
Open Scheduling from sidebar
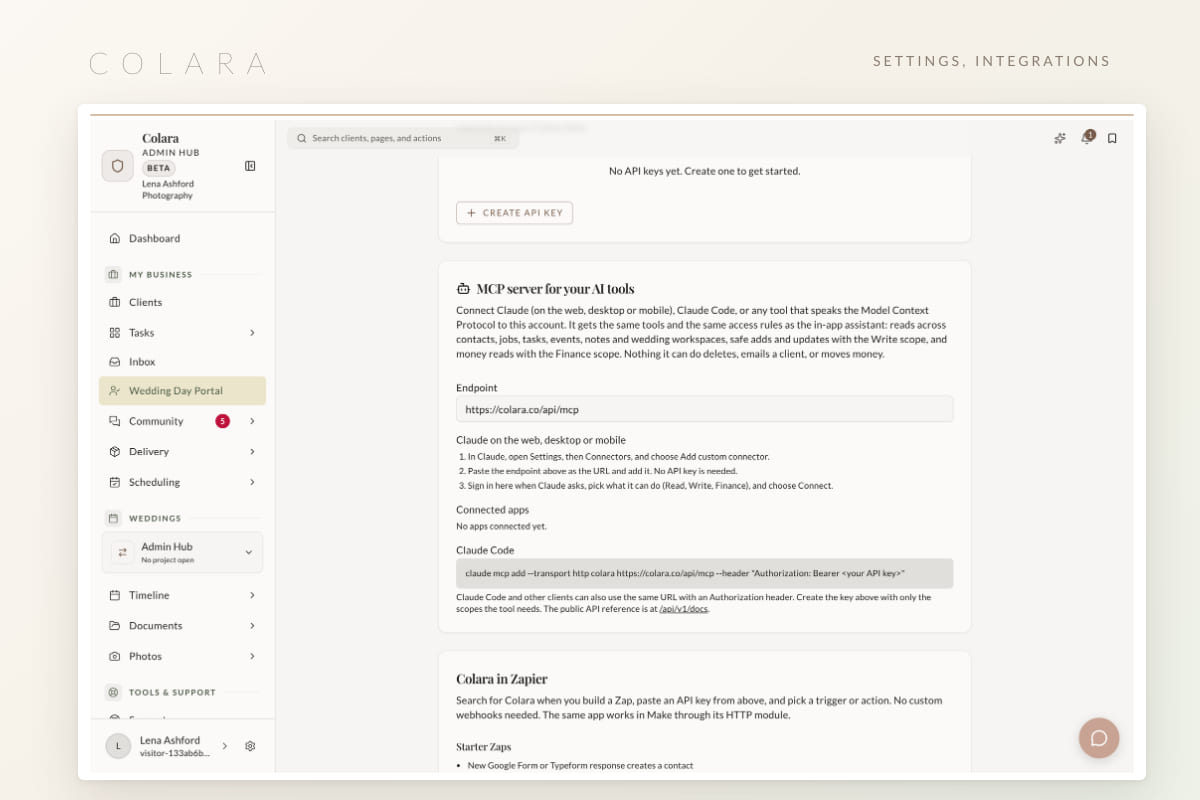[x=183, y=482]
